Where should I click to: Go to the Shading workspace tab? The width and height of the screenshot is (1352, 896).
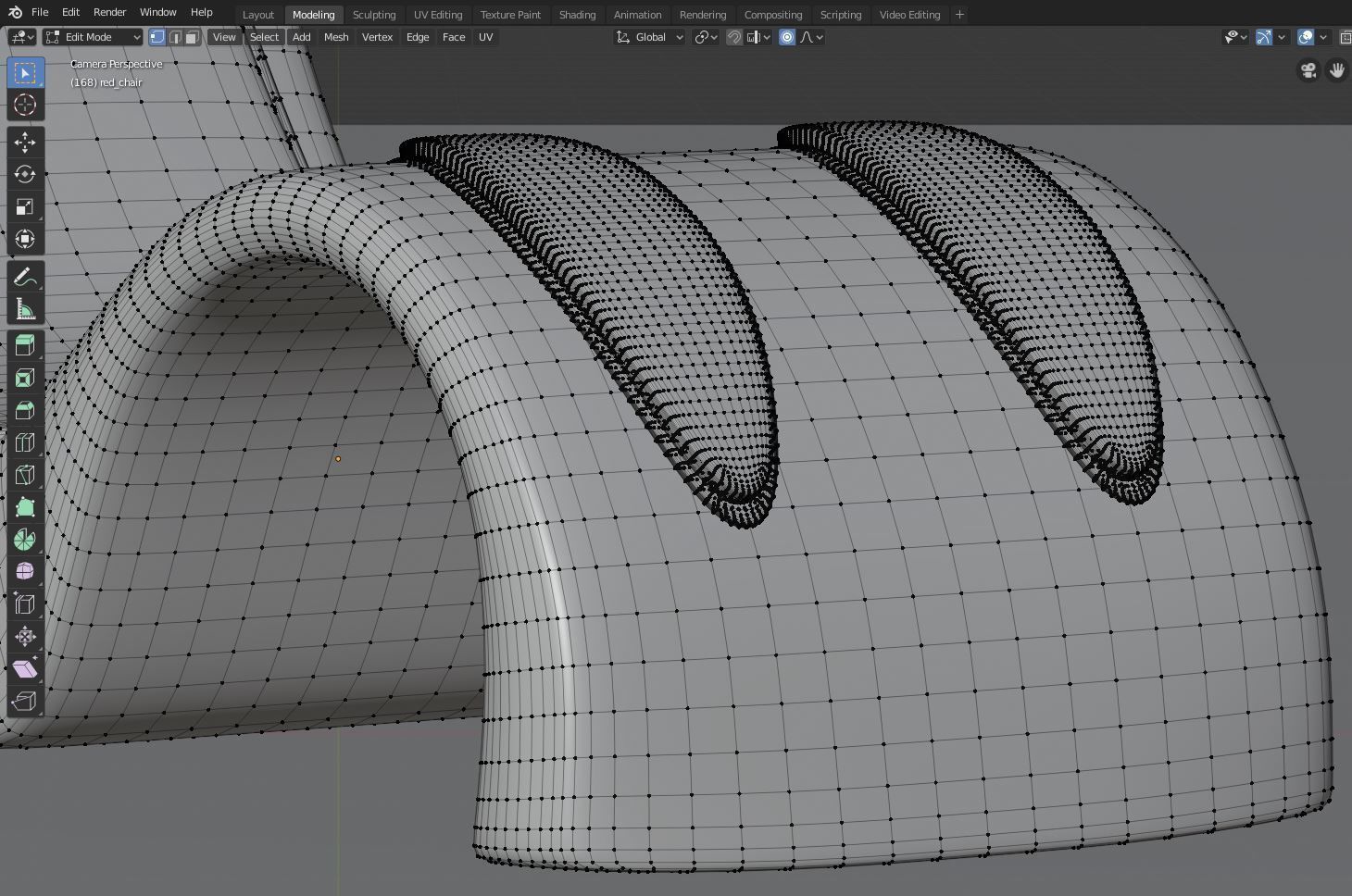point(577,15)
